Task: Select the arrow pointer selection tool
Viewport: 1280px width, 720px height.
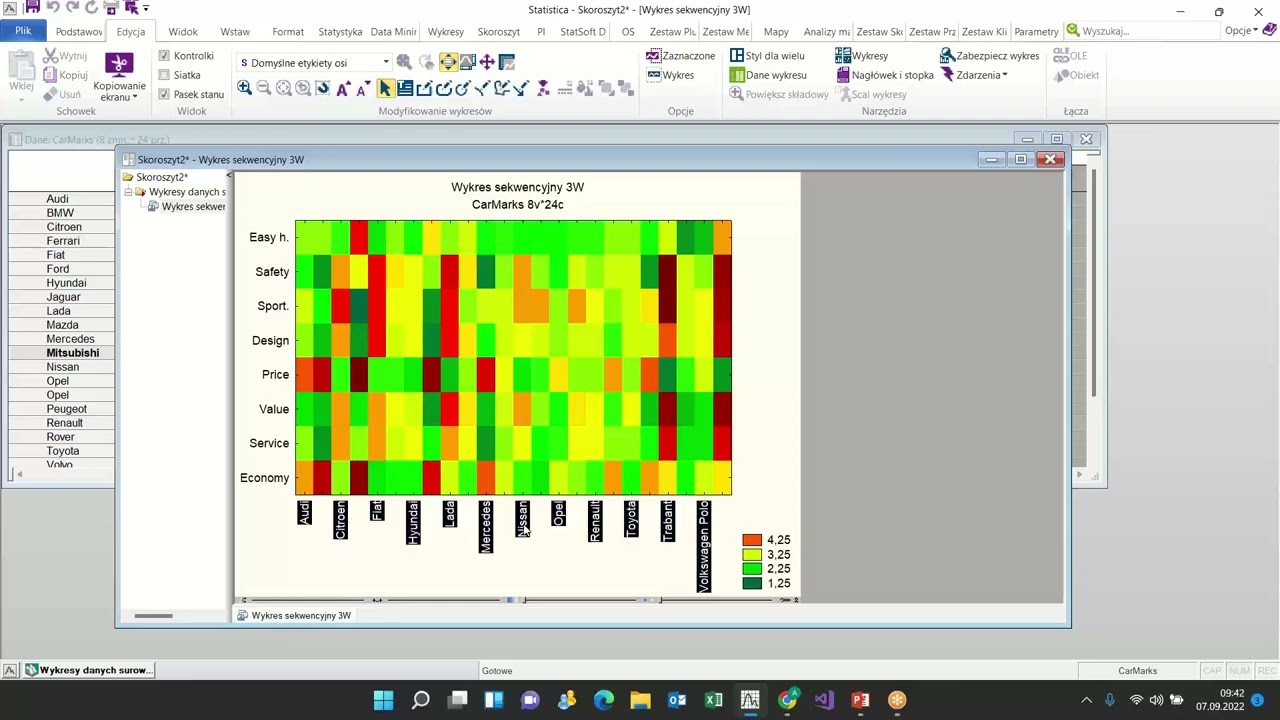Action: click(386, 88)
